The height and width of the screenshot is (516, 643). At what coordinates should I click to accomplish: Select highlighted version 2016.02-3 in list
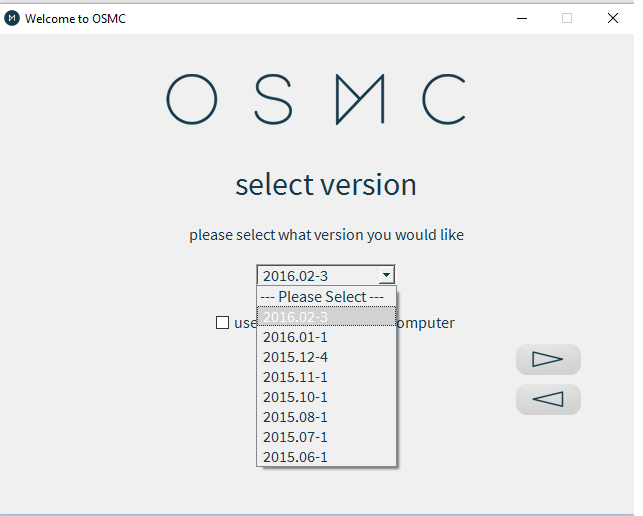(x=296, y=317)
